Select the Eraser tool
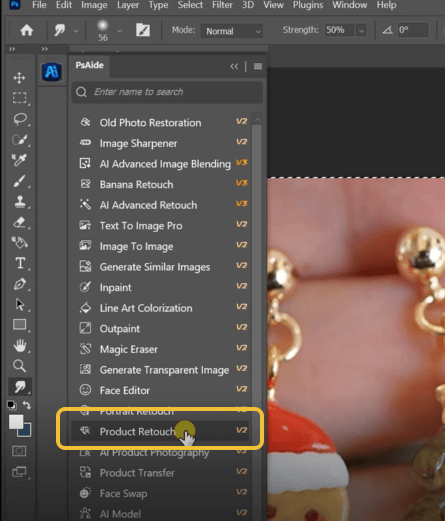The height and width of the screenshot is (521, 445). 19,222
